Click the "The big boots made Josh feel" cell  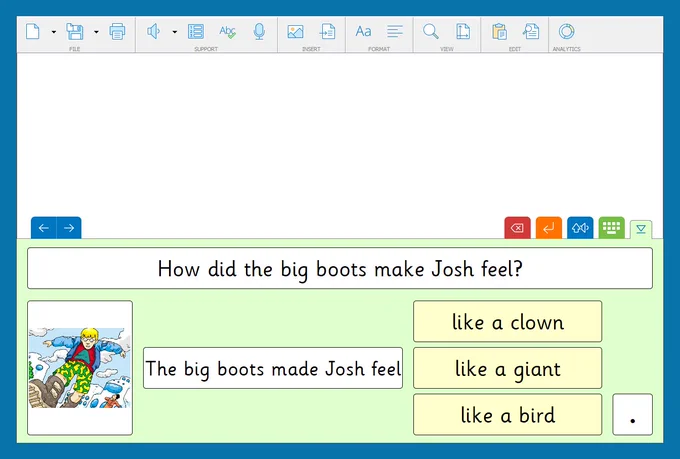pos(273,368)
